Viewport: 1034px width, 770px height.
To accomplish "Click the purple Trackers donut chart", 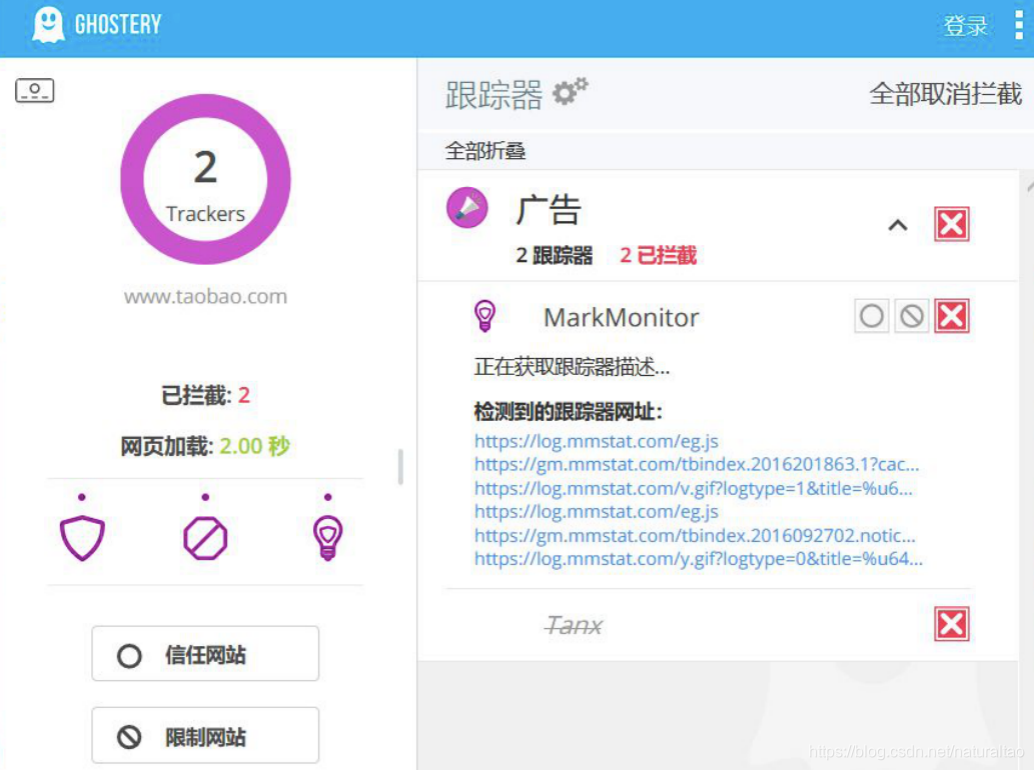I will click(205, 179).
